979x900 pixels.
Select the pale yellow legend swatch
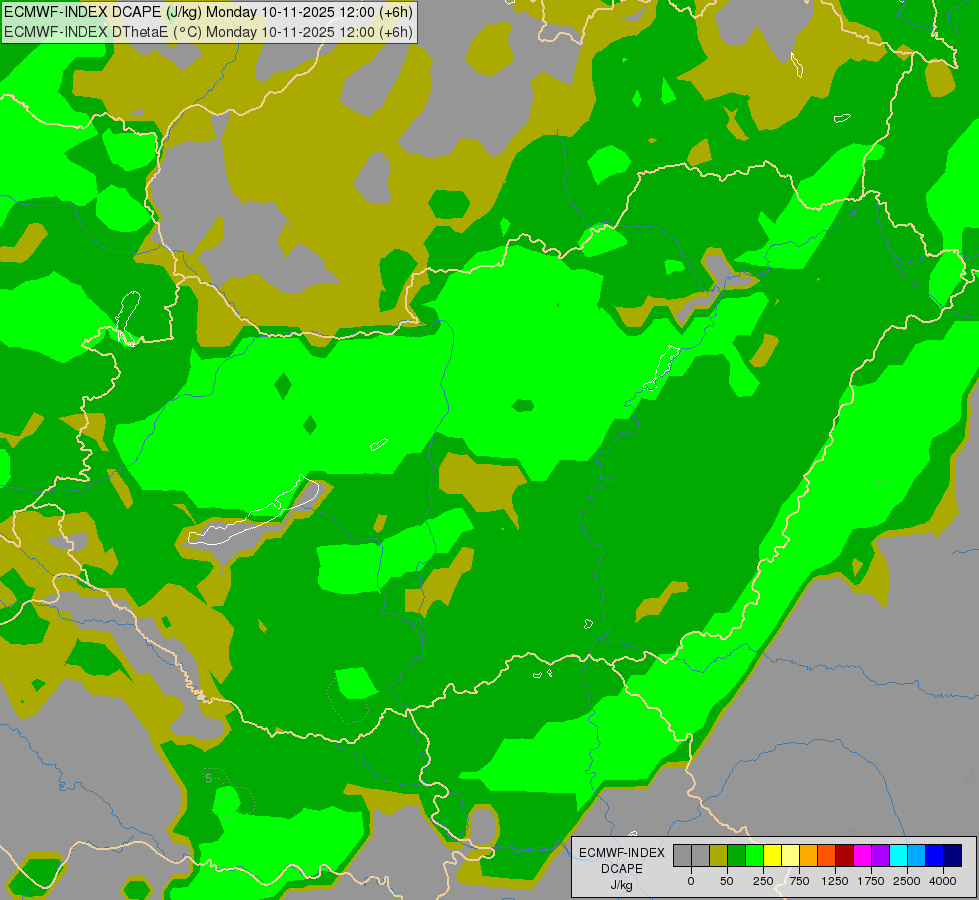pyautogui.click(x=790, y=855)
